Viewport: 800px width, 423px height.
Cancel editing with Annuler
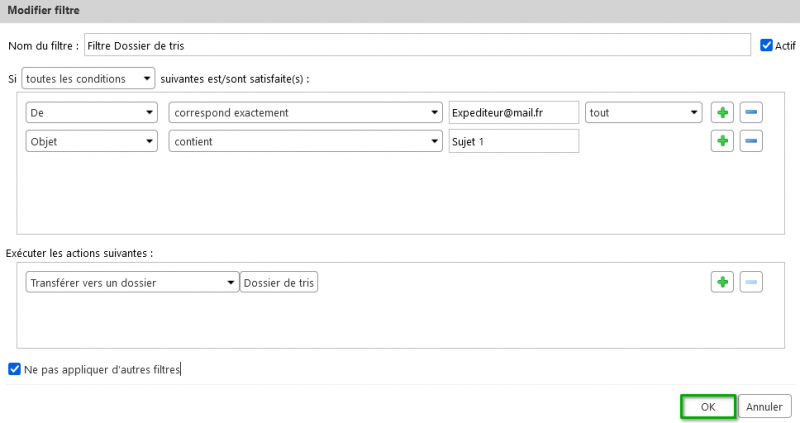coord(764,407)
